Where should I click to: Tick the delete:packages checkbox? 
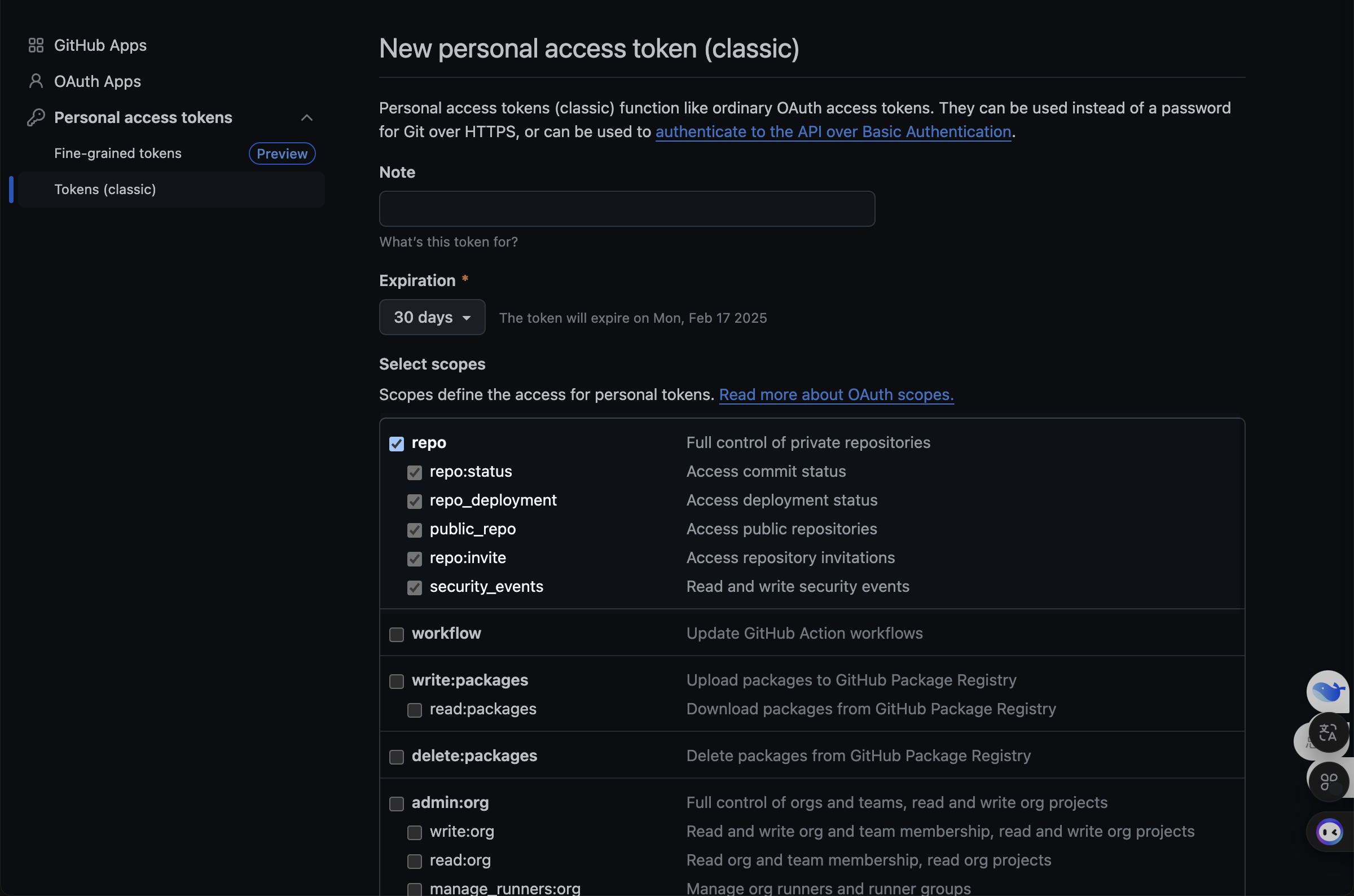(397, 757)
